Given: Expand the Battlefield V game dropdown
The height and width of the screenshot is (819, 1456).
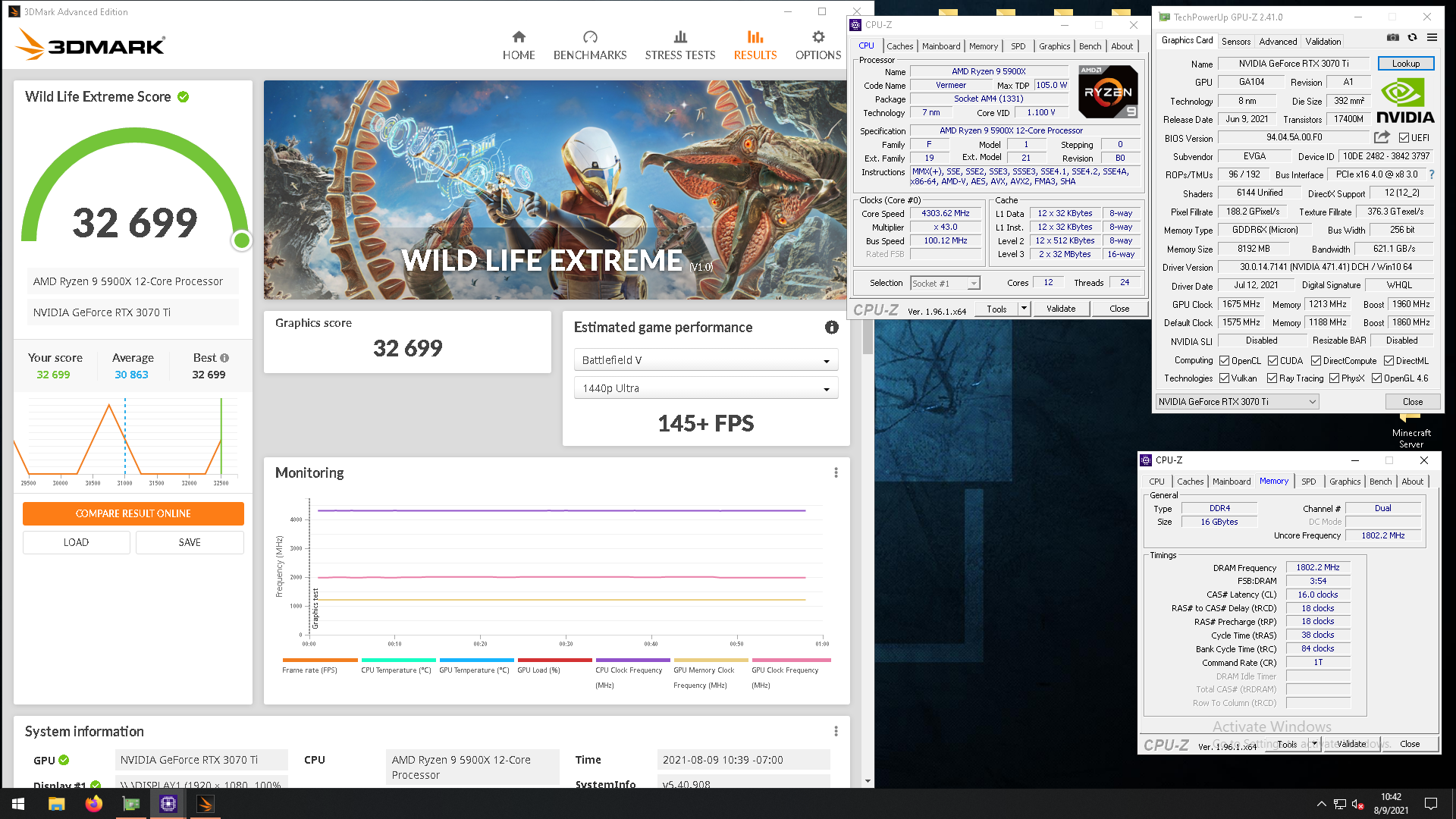Looking at the screenshot, I should tap(706, 360).
